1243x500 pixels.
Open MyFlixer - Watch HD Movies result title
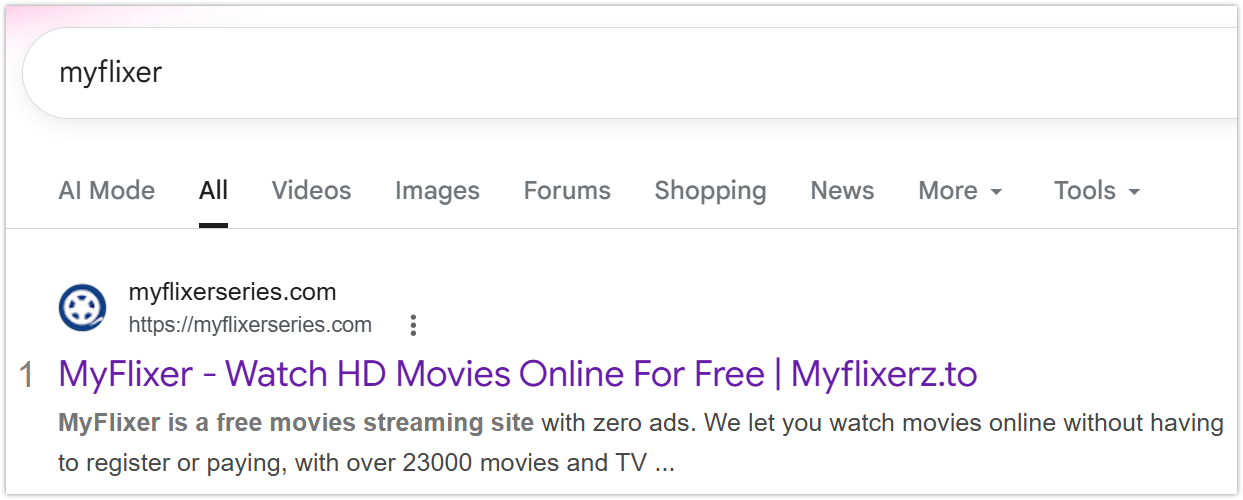[x=518, y=374]
